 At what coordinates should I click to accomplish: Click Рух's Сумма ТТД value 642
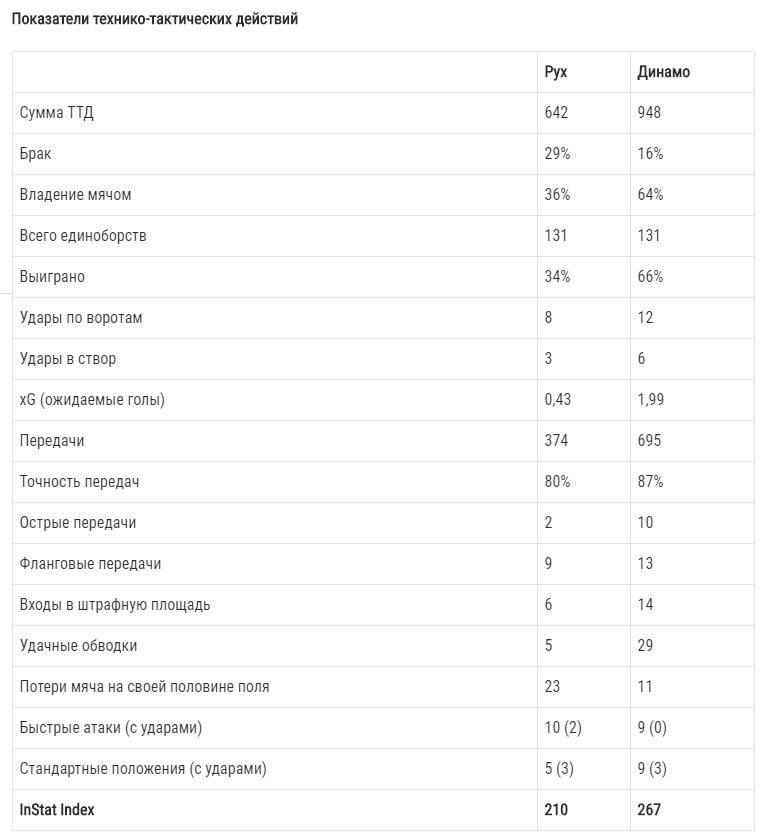coord(556,113)
